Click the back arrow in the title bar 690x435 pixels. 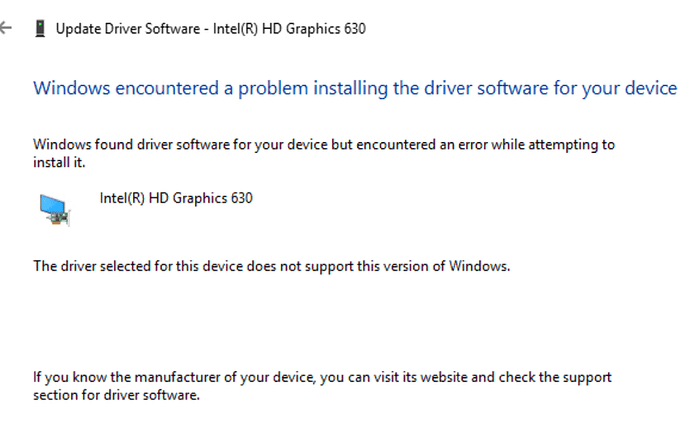[x=7, y=28]
